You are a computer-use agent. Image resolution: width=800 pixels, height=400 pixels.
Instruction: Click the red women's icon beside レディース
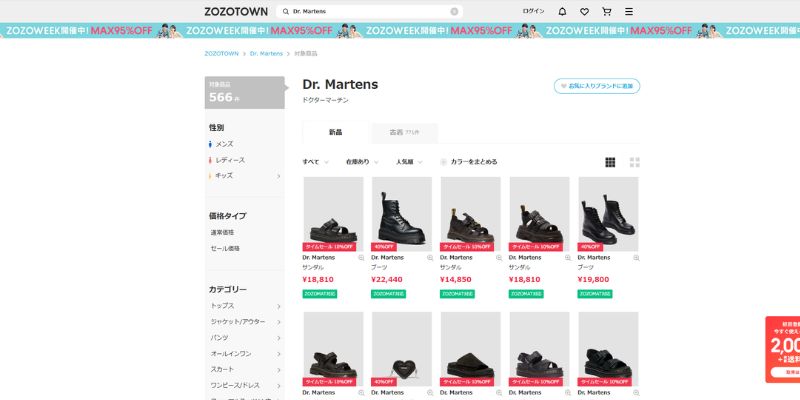(x=210, y=160)
